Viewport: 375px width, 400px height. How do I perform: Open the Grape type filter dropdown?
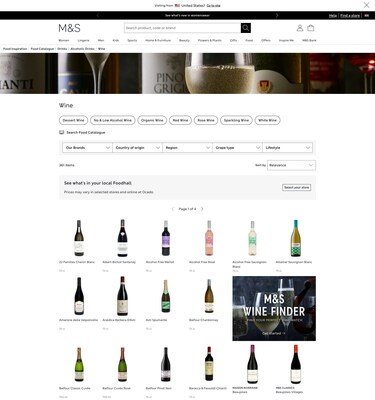[237, 147]
